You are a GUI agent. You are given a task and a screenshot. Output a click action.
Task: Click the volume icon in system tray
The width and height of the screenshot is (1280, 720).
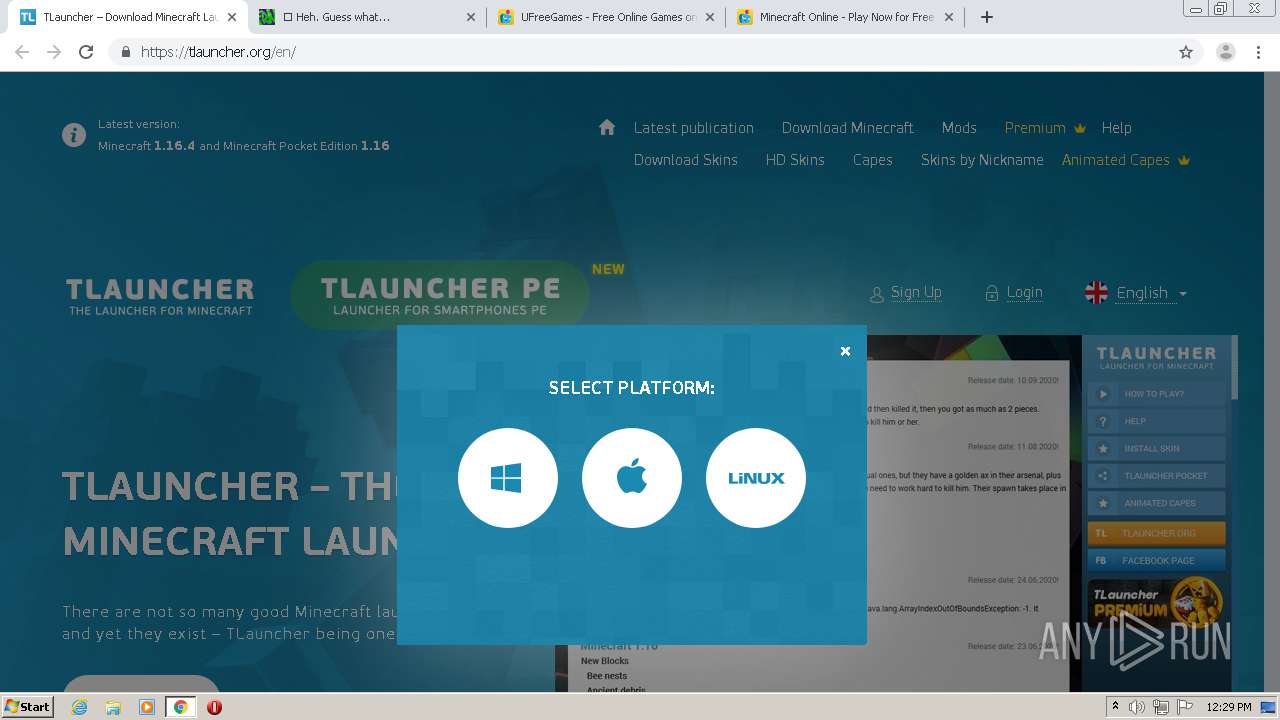(1137, 707)
